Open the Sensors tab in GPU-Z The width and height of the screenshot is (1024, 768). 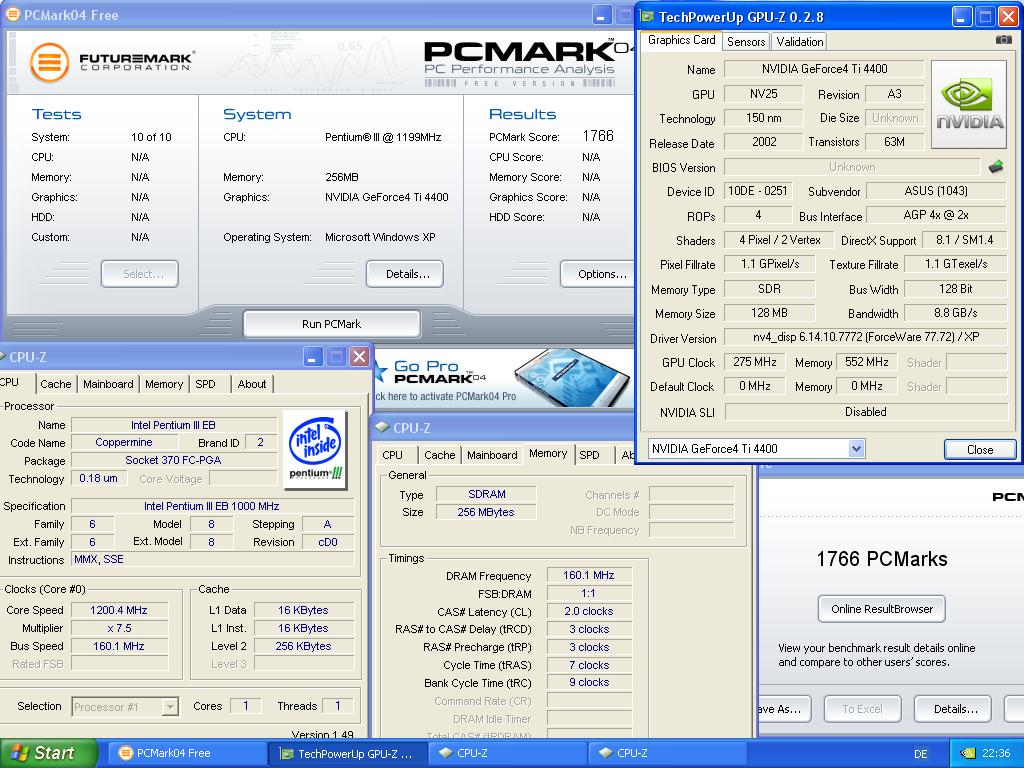746,42
